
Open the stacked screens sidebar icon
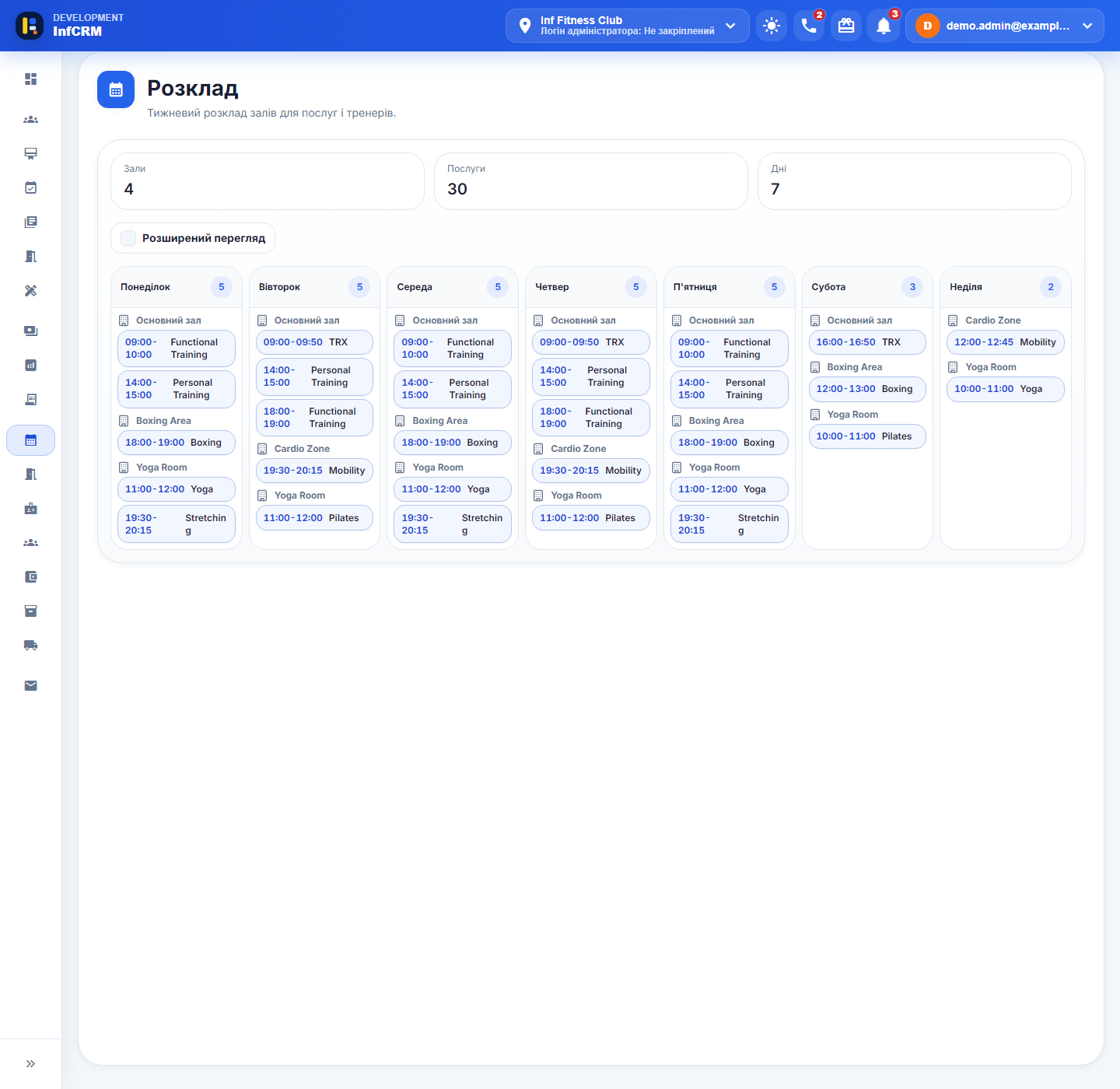click(x=30, y=331)
